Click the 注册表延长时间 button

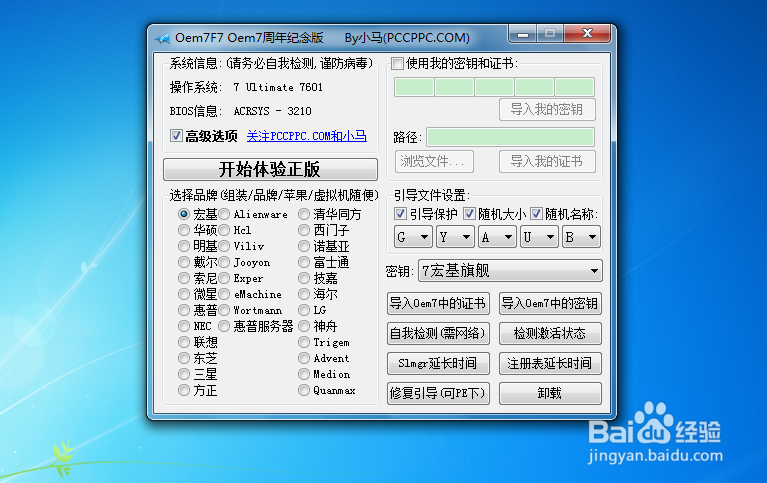point(550,363)
